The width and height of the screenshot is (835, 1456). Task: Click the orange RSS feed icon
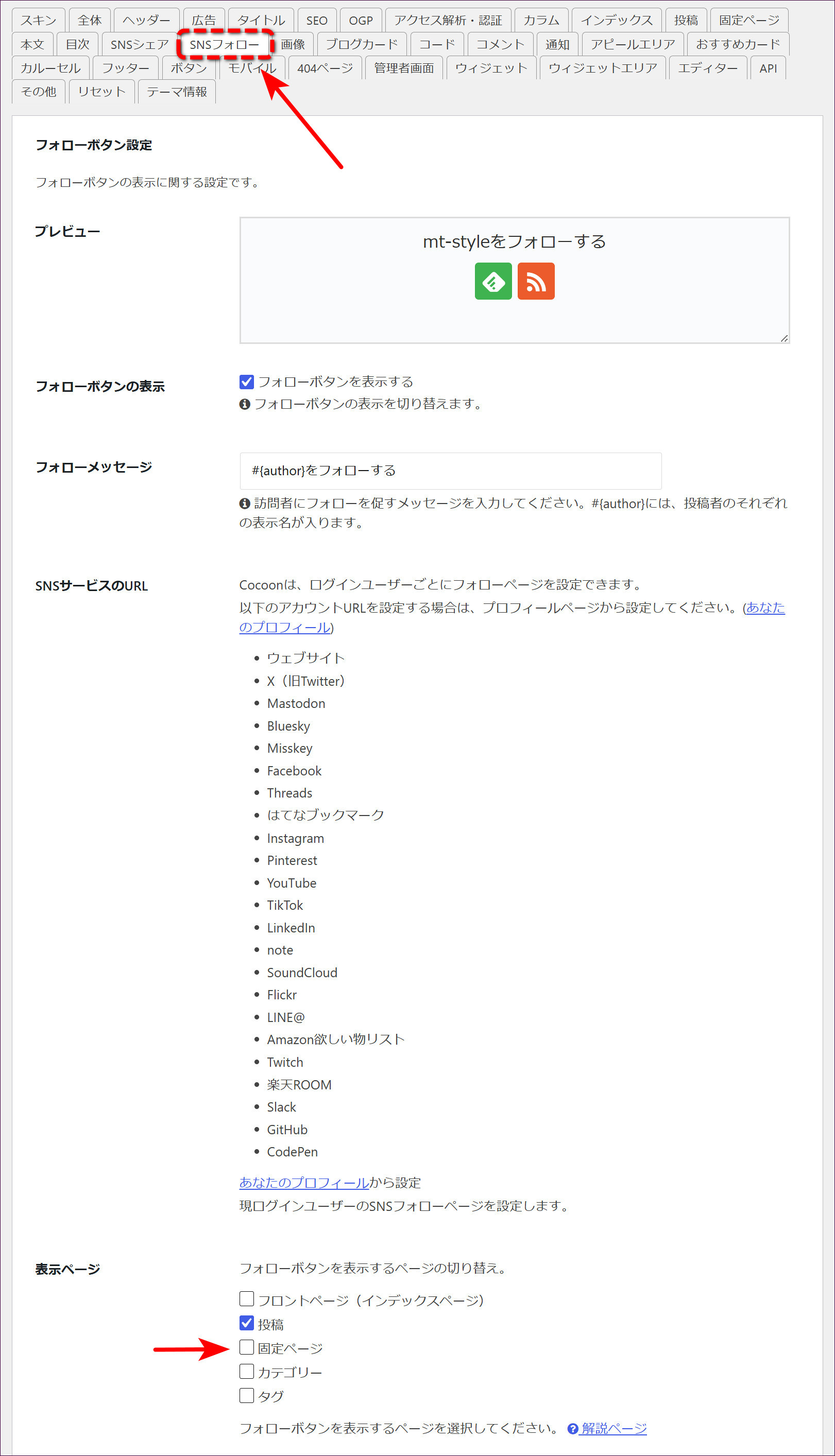tap(536, 281)
